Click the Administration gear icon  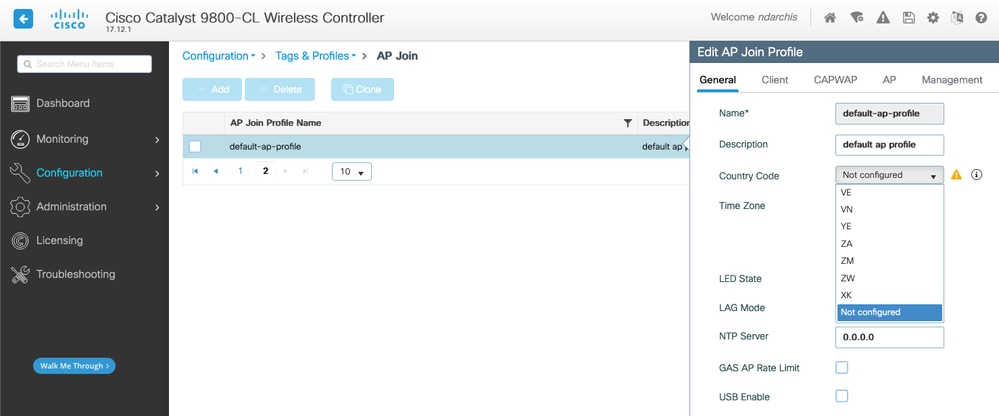point(20,206)
